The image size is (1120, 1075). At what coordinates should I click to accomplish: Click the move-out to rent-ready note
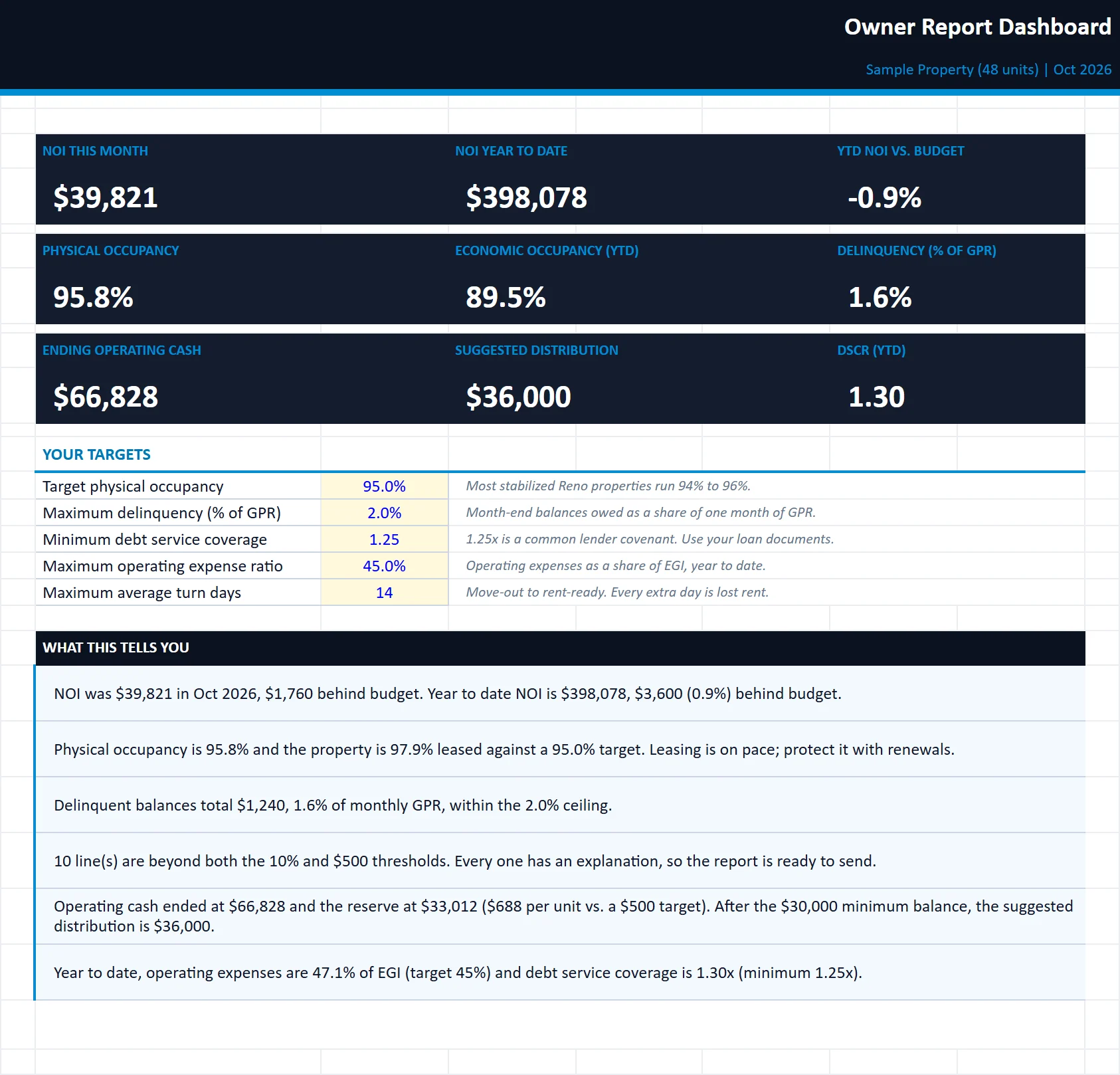pos(617,592)
